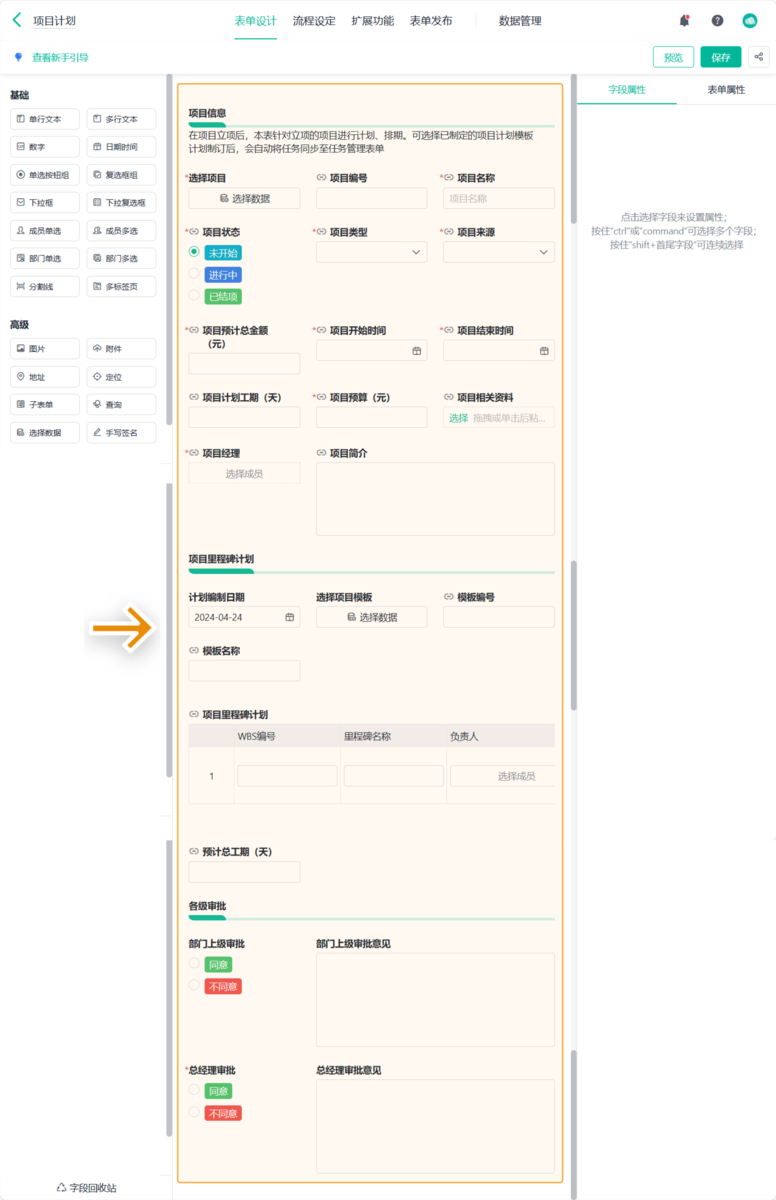776x1200 pixels.
Task: Open calendar icon of 计划编制日期
Action: coord(290,618)
